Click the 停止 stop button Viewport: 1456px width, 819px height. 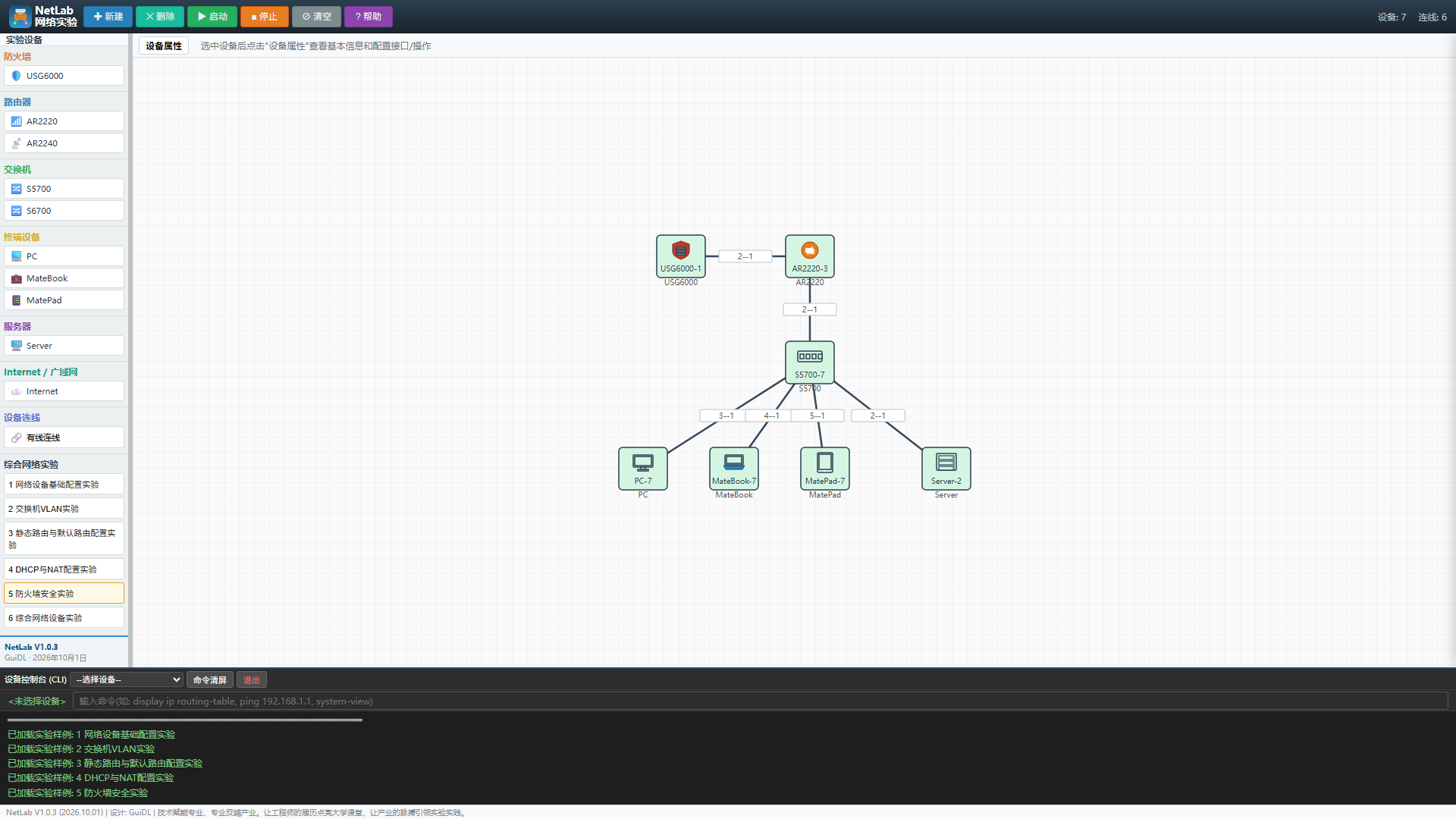click(265, 17)
